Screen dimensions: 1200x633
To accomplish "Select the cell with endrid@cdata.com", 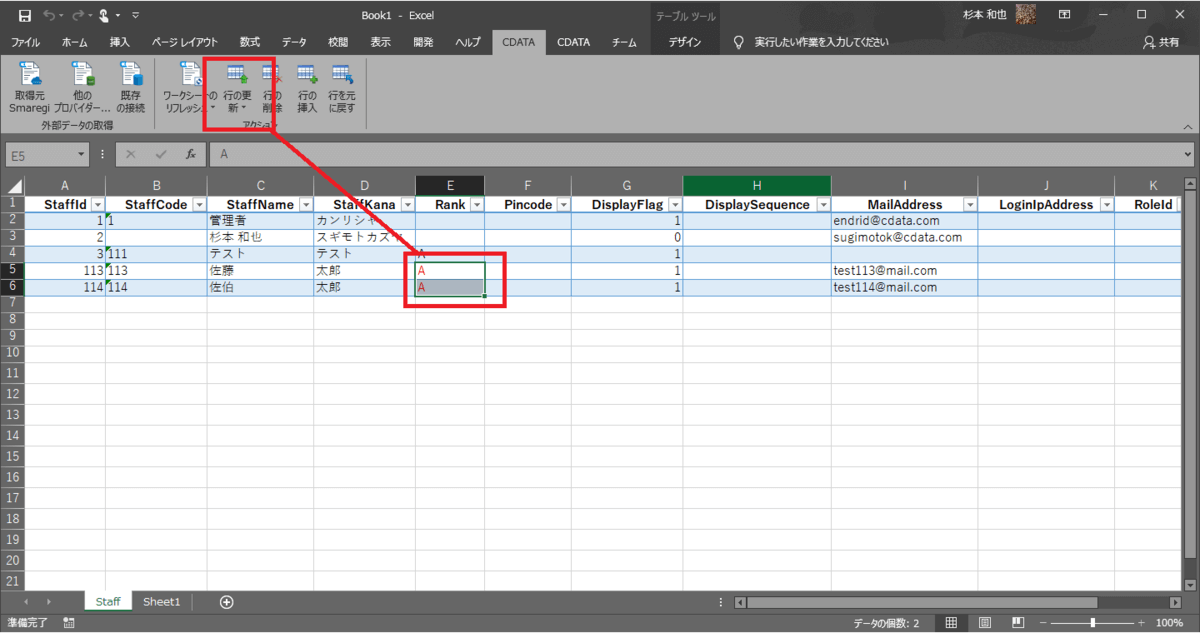I will 904,220.
